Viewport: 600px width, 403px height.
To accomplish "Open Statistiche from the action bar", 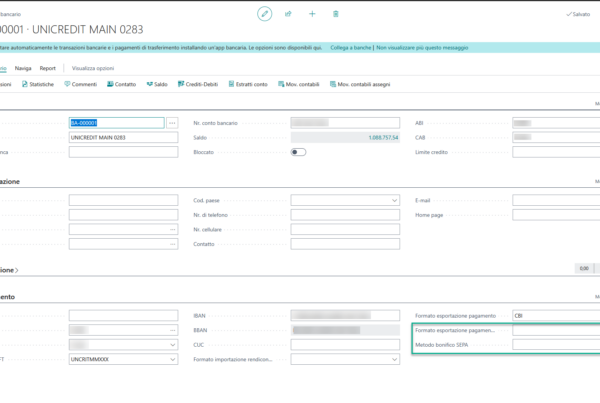I will pyautogui.click(x=38, y=84).
